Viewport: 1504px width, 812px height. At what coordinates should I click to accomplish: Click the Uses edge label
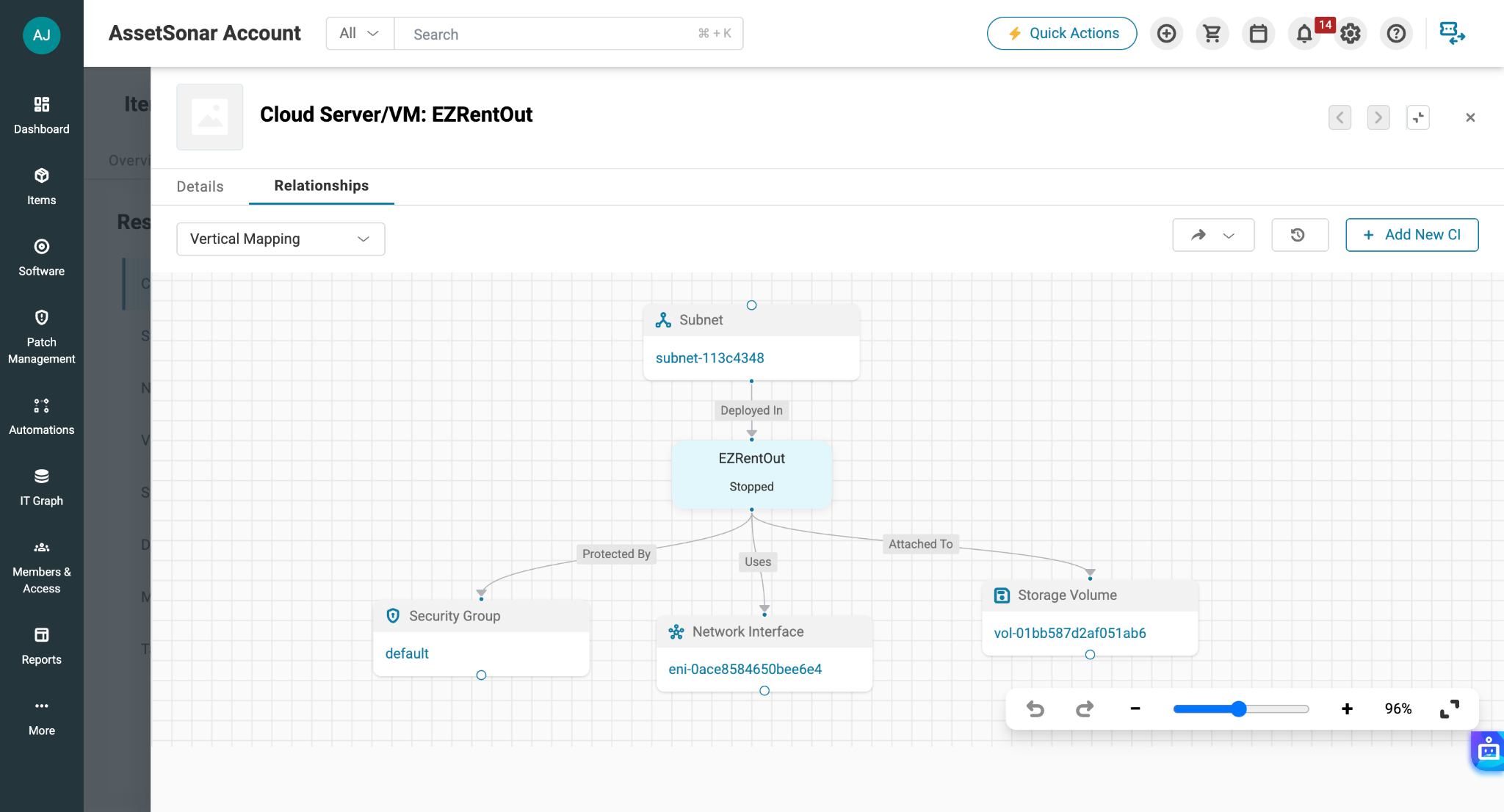tap(758, 562)
